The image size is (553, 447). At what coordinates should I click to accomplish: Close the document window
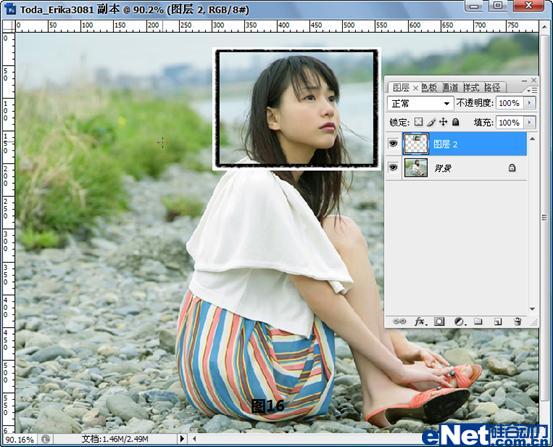529,6
